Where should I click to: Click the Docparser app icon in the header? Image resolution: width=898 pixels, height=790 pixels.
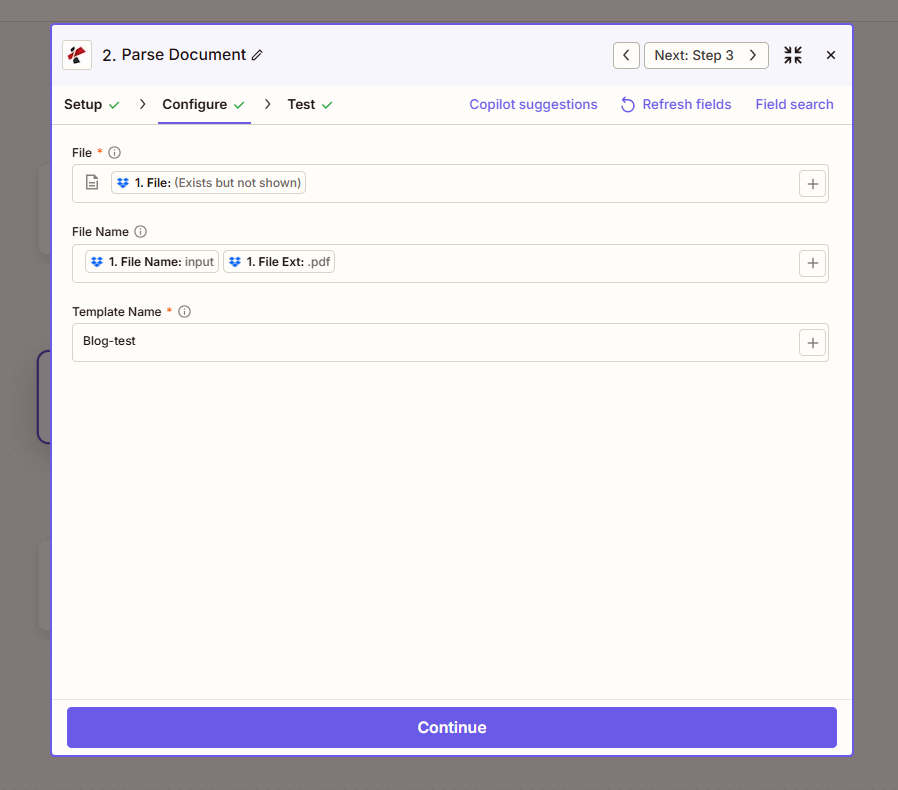[x=77, y=55]
